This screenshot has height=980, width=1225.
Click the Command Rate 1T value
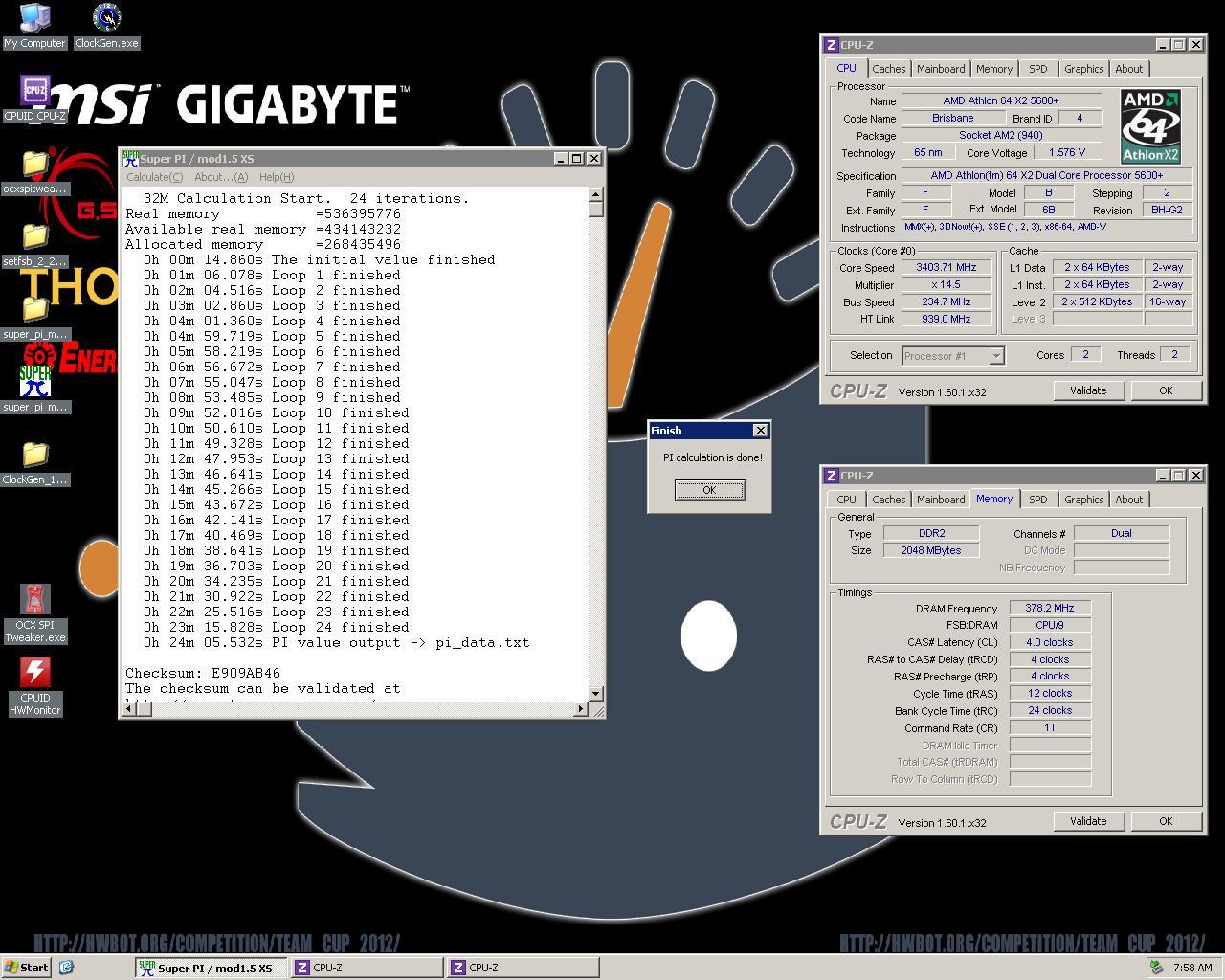click(1050, 728)
